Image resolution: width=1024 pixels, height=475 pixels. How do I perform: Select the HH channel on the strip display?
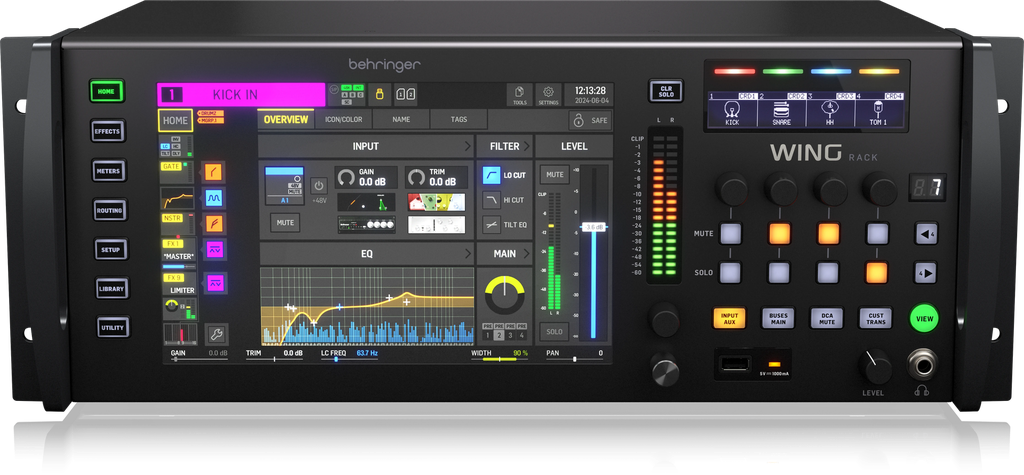tap(830, 110)
